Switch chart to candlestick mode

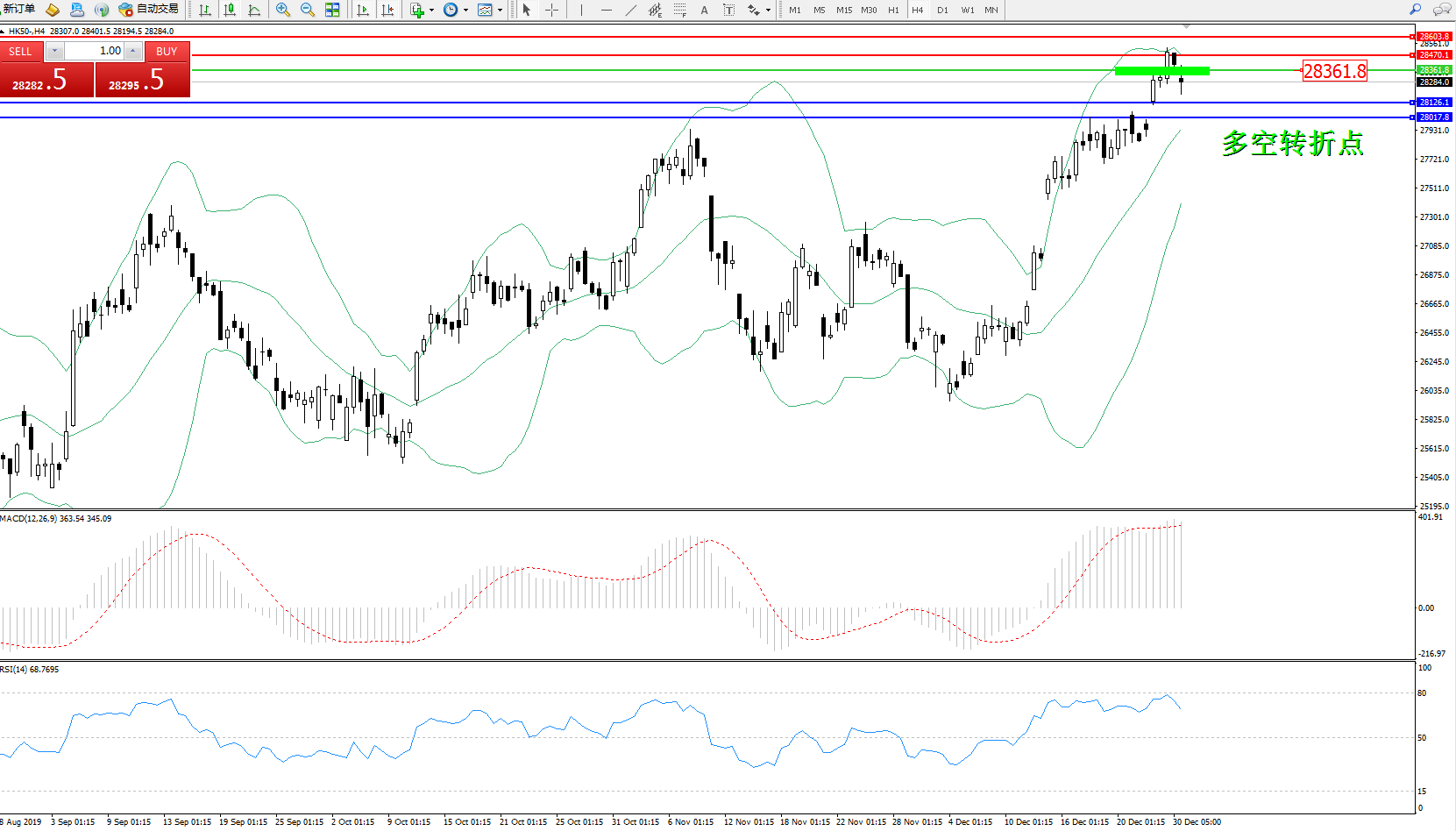(230, 10)
